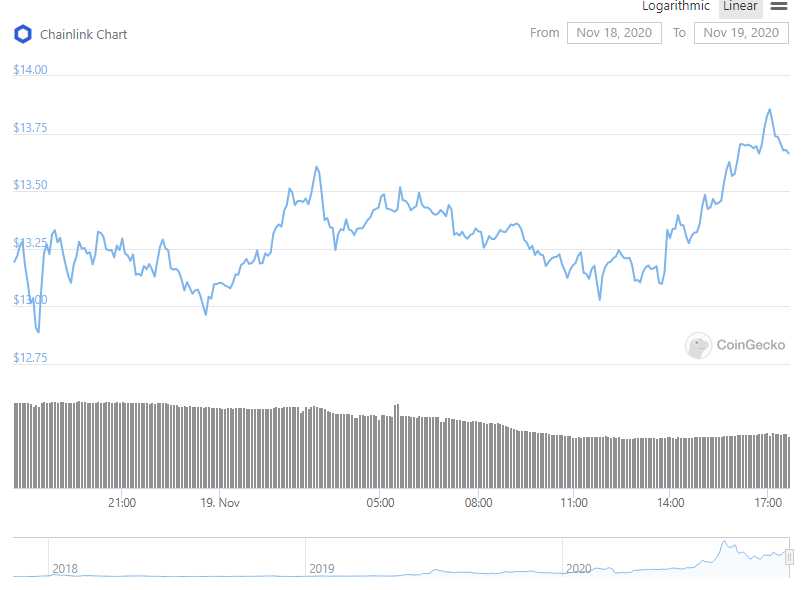Click the 2018 label in the navigator
This screenshot has width=804, height=590.
coord(65,568)
